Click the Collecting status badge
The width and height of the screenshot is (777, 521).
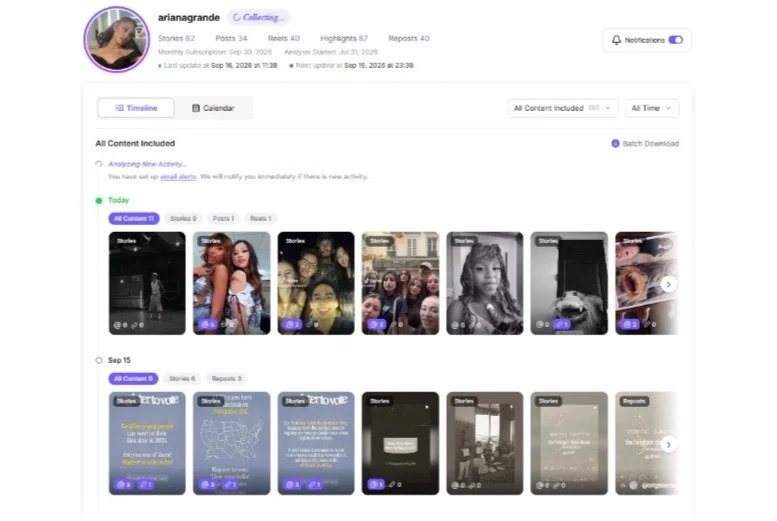tap(258, 17)
